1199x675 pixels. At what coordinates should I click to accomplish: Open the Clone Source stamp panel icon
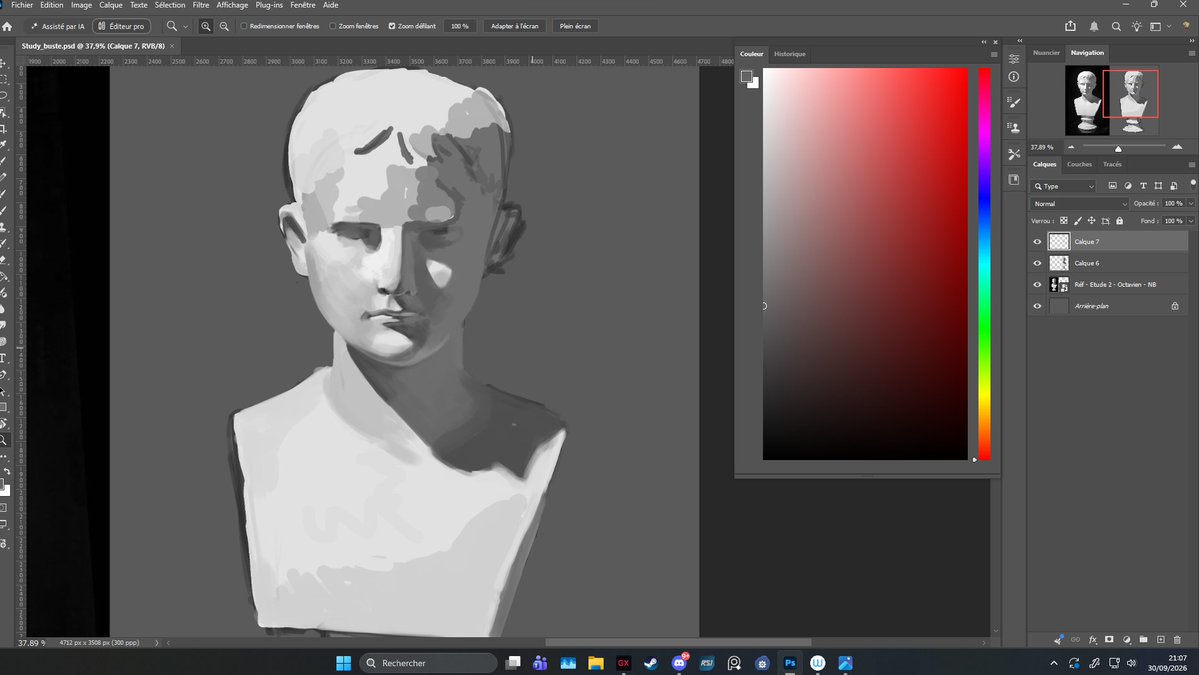tap(1014, 128)
